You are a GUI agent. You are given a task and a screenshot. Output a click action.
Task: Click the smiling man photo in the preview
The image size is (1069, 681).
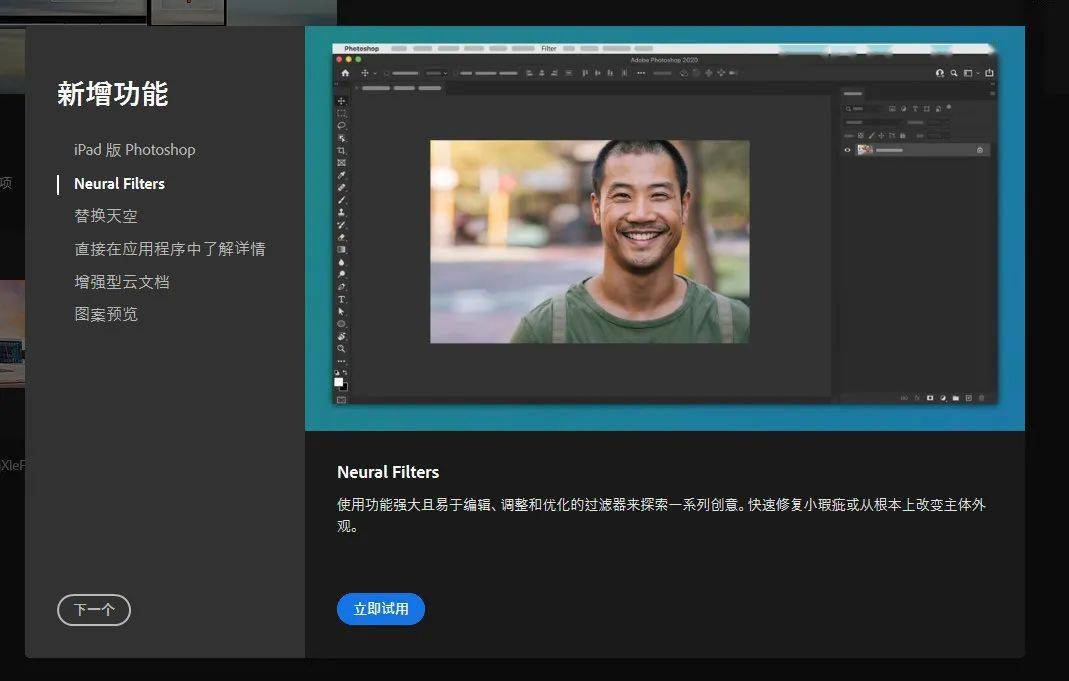[589, 241]
